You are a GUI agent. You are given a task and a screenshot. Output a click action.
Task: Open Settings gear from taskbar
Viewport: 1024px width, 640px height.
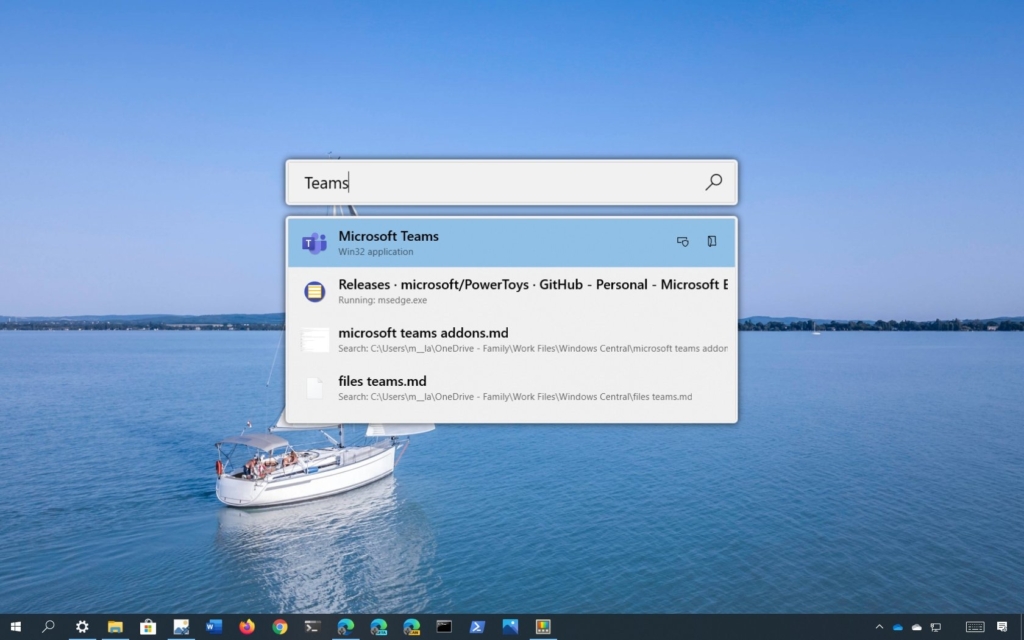point(82,627)
